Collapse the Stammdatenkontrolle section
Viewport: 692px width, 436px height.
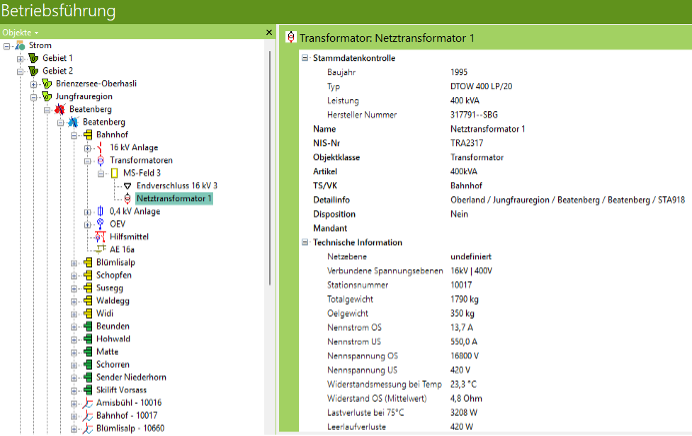point(305,58)
